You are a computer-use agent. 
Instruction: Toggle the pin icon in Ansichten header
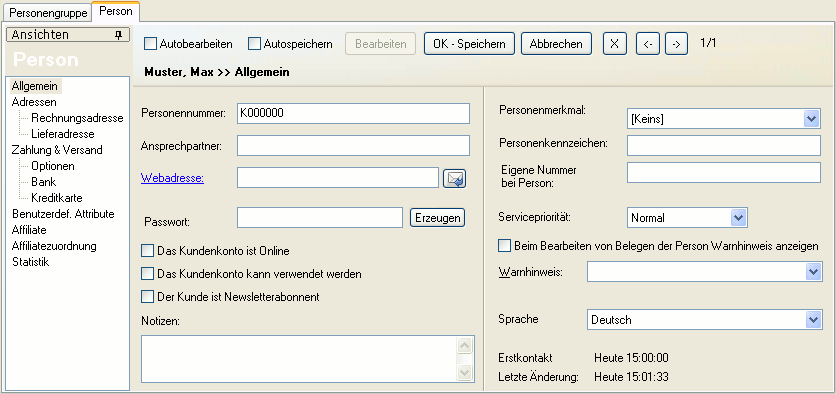[x=118, y=35]
